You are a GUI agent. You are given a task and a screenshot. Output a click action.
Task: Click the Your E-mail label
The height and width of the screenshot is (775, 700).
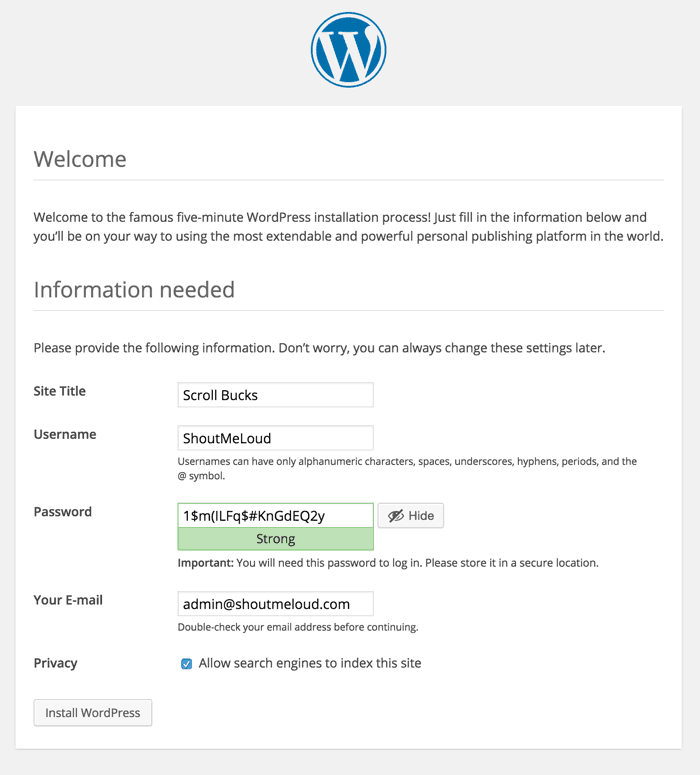click(x=68, y=600)
